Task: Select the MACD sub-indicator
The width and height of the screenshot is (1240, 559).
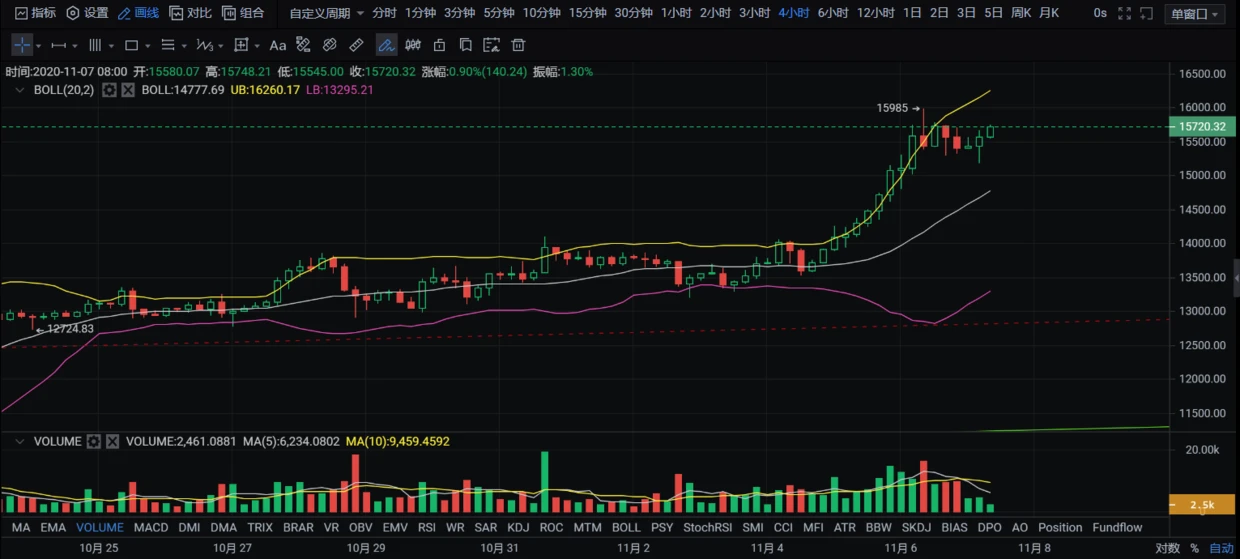Action: click(x=151, y=527)
